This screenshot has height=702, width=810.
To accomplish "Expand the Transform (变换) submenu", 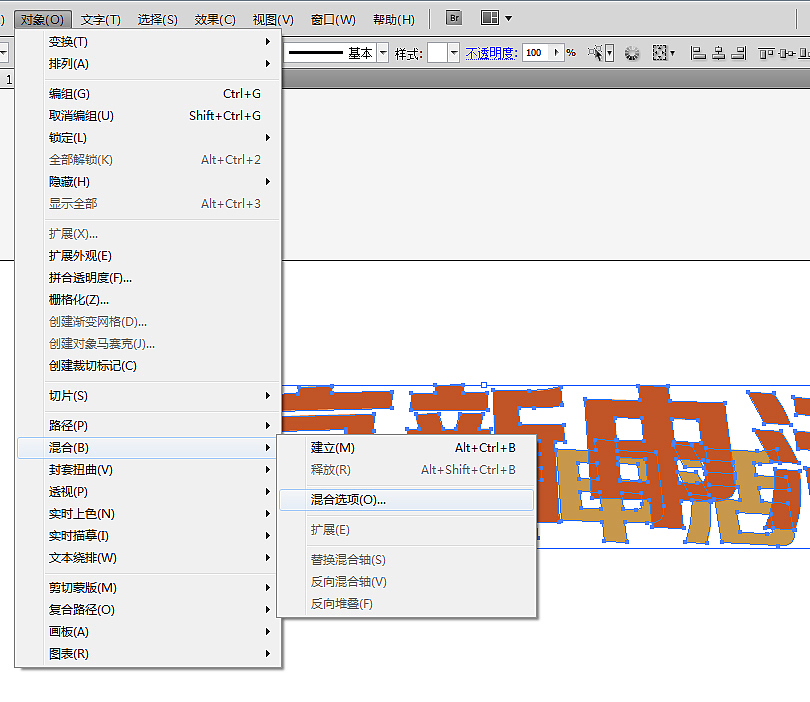I will point(149,42).
